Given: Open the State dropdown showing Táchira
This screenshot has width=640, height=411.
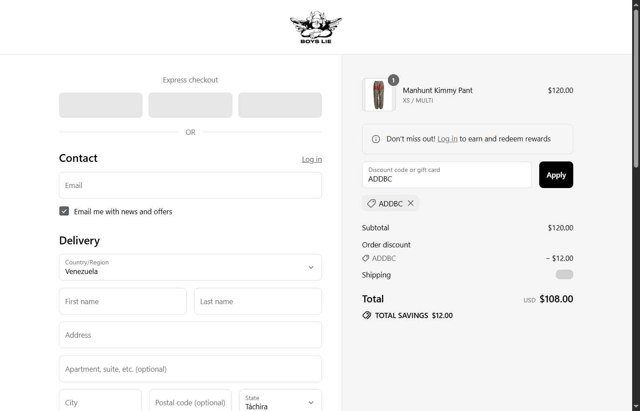Looking at the screenshot, I should (280, 402).
